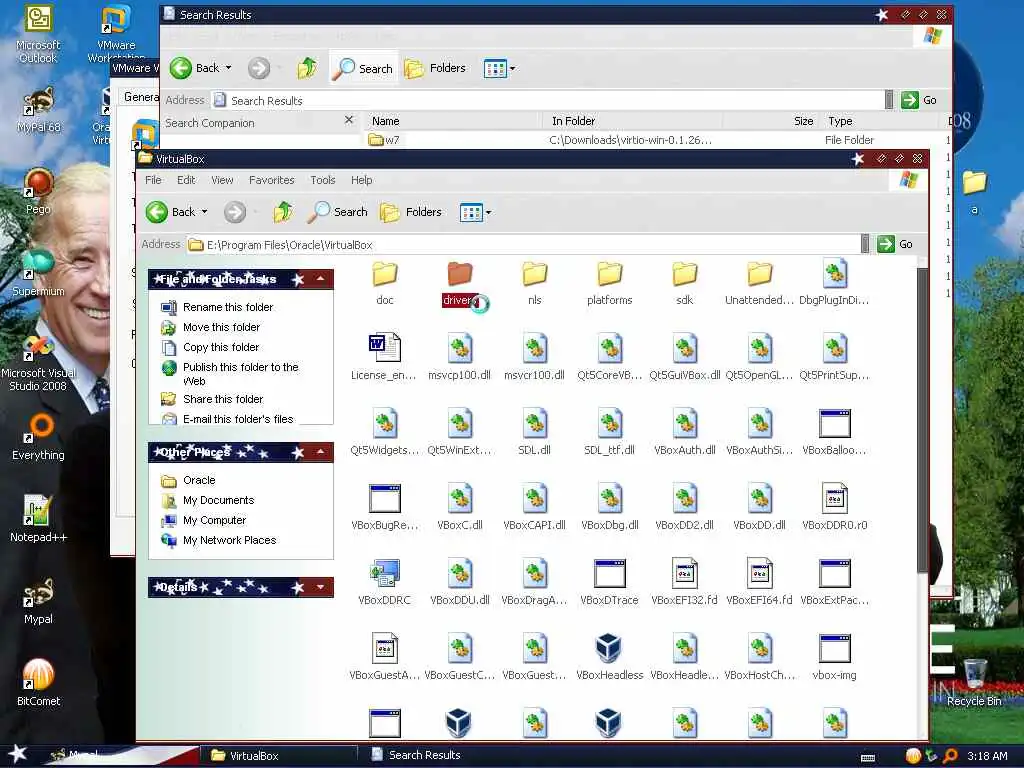1024x768 pixels.
Task: Open Views dropdown in Search Results window
Action: click(x=513, y=68)
